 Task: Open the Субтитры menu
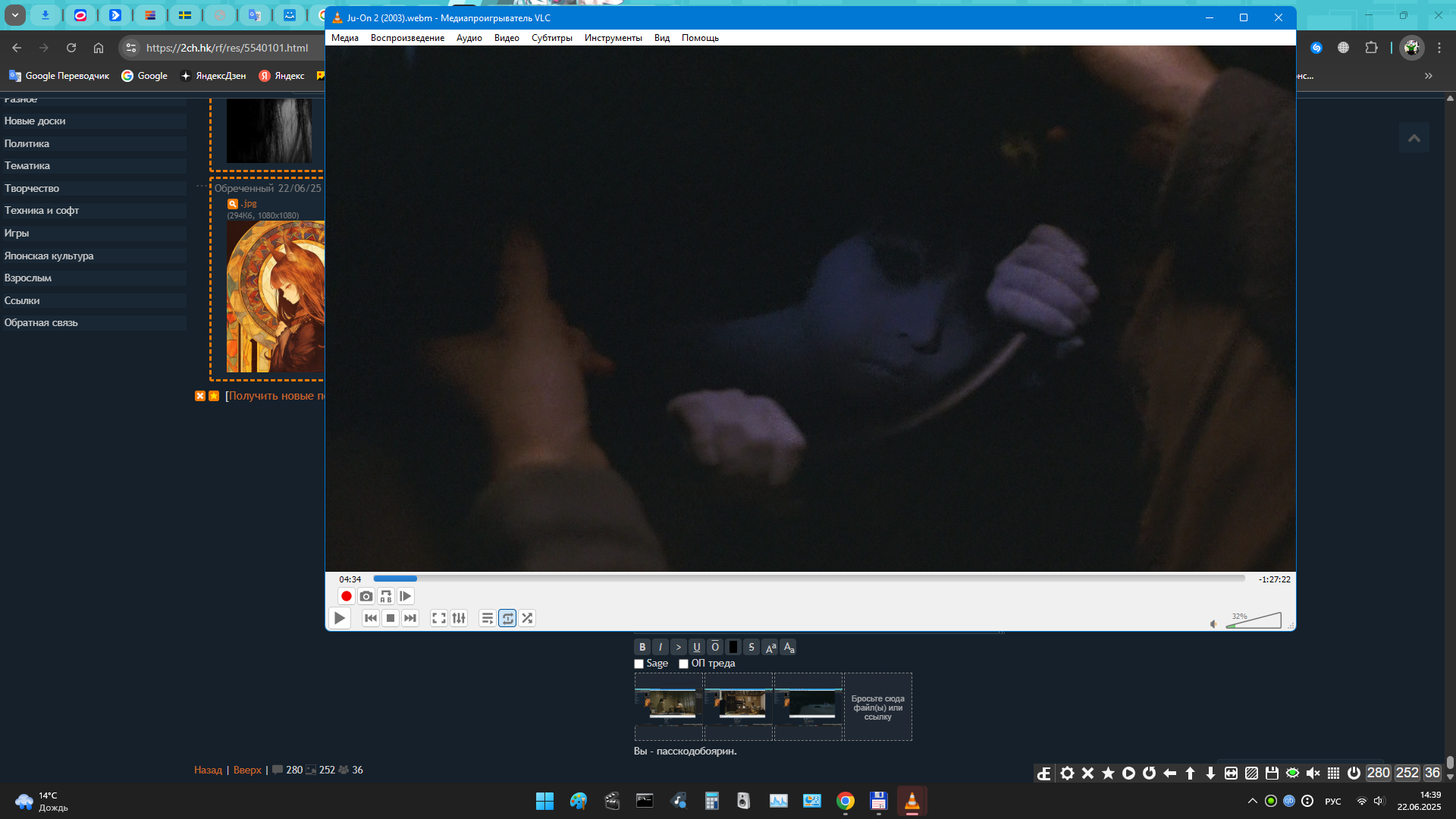tap(551, 38)
